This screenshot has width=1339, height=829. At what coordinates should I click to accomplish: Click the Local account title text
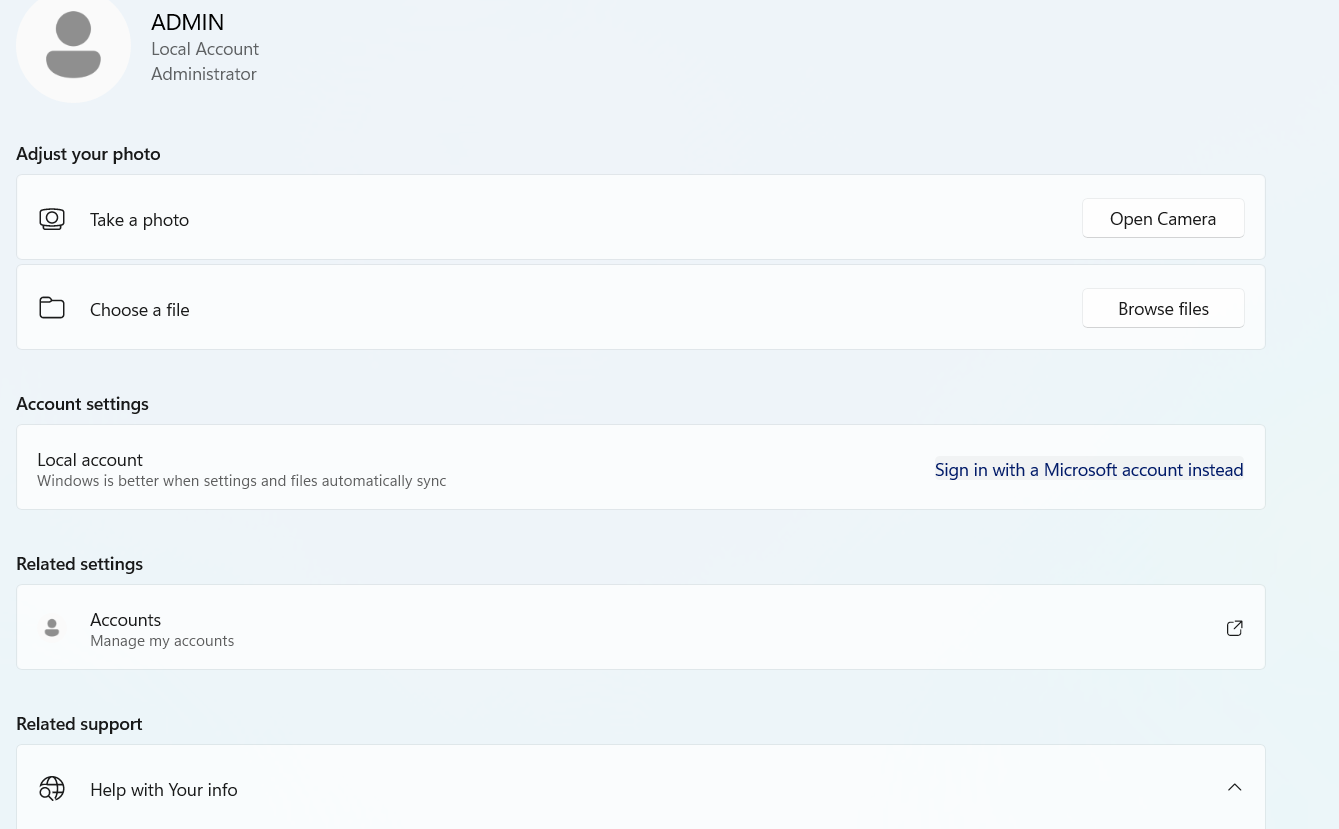[90, 460]
